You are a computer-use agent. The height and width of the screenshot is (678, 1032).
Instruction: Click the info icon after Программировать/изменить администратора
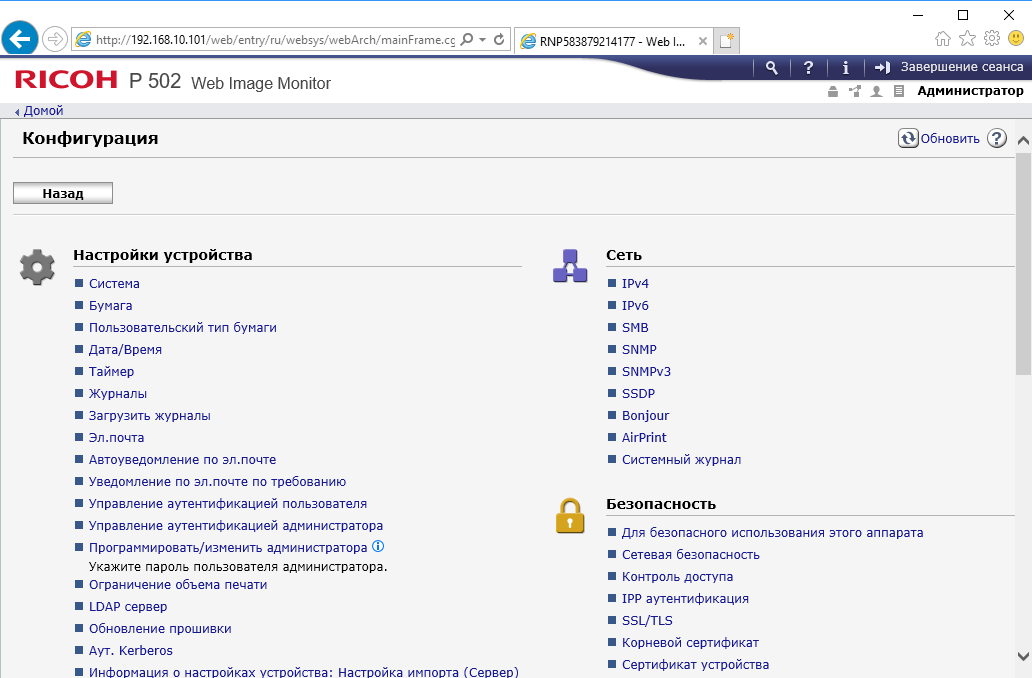tap(378, 547)
